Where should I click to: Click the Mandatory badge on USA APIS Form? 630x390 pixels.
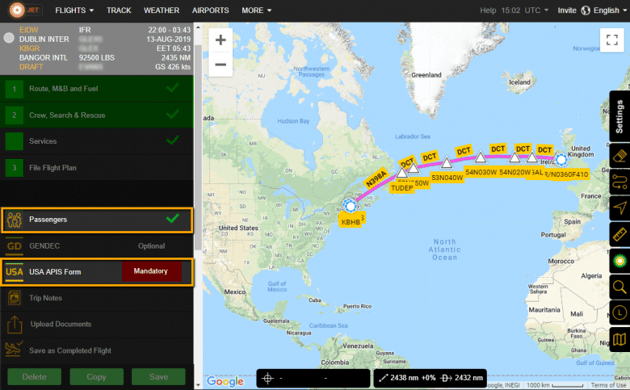(152, 272)
